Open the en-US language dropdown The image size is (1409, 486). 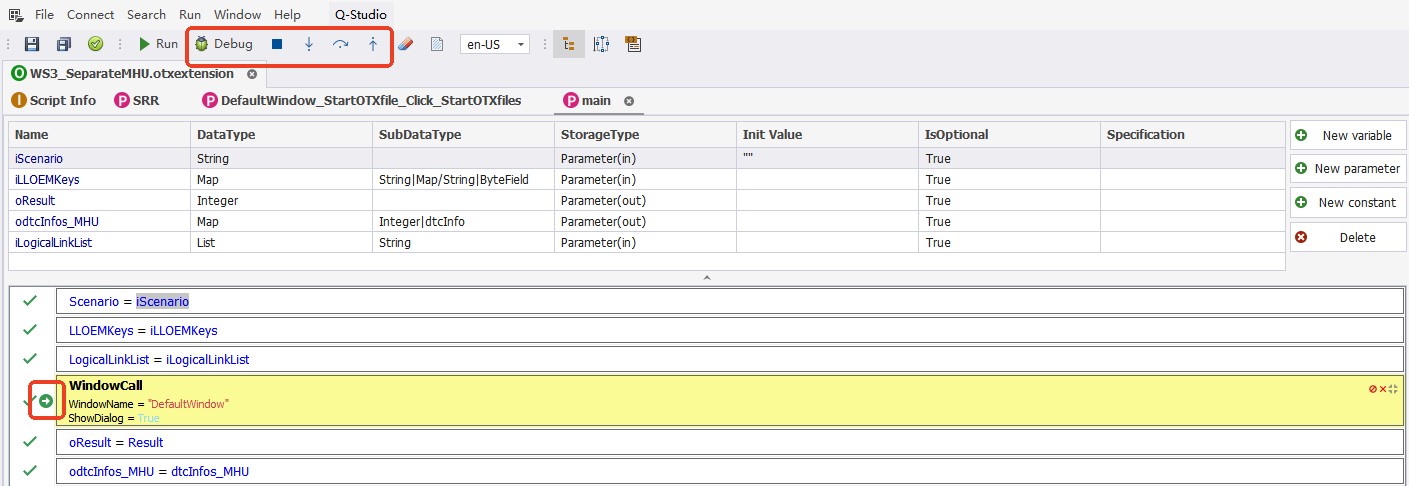[494, 44]
